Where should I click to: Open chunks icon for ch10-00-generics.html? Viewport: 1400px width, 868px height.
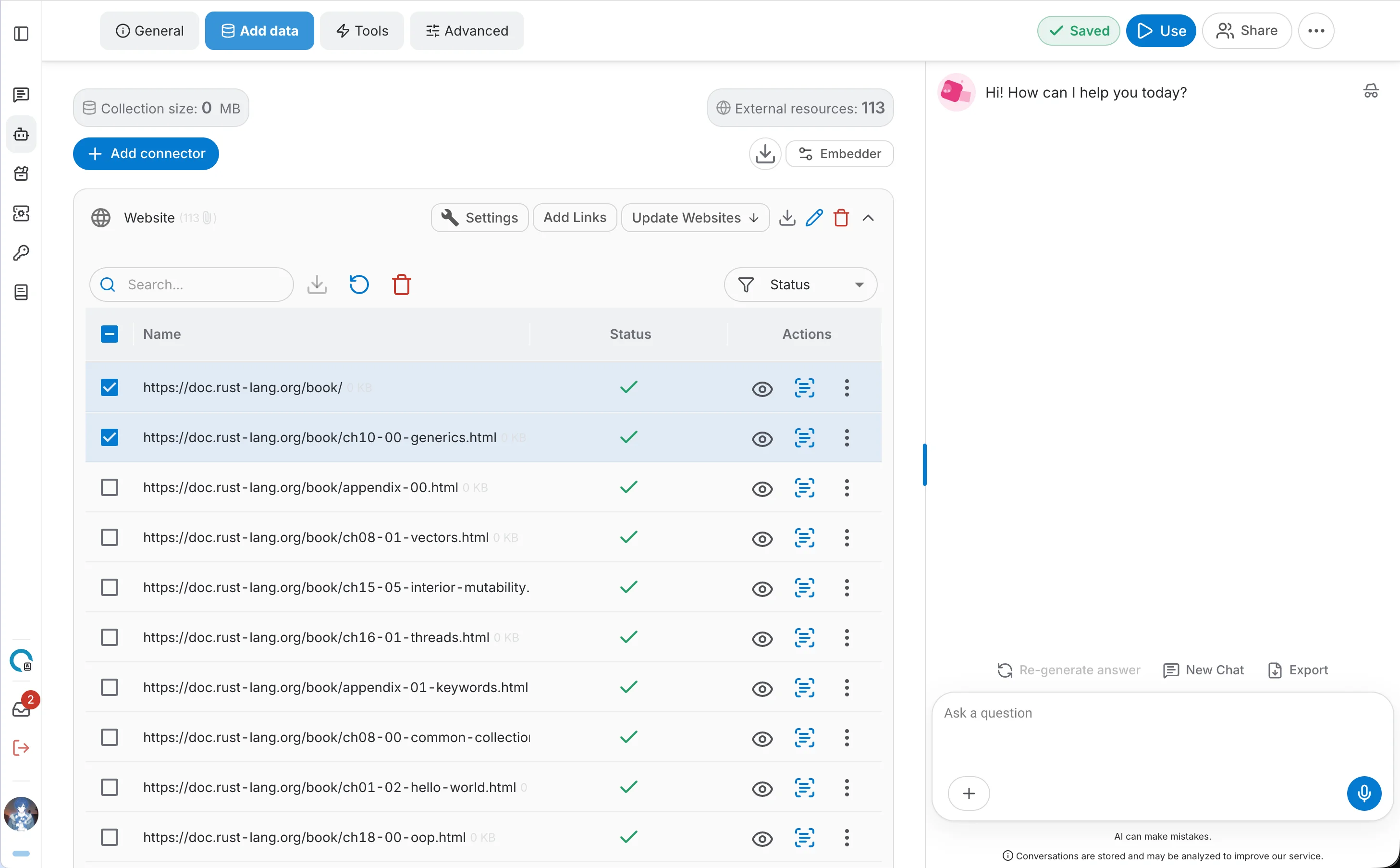[804, 438]
